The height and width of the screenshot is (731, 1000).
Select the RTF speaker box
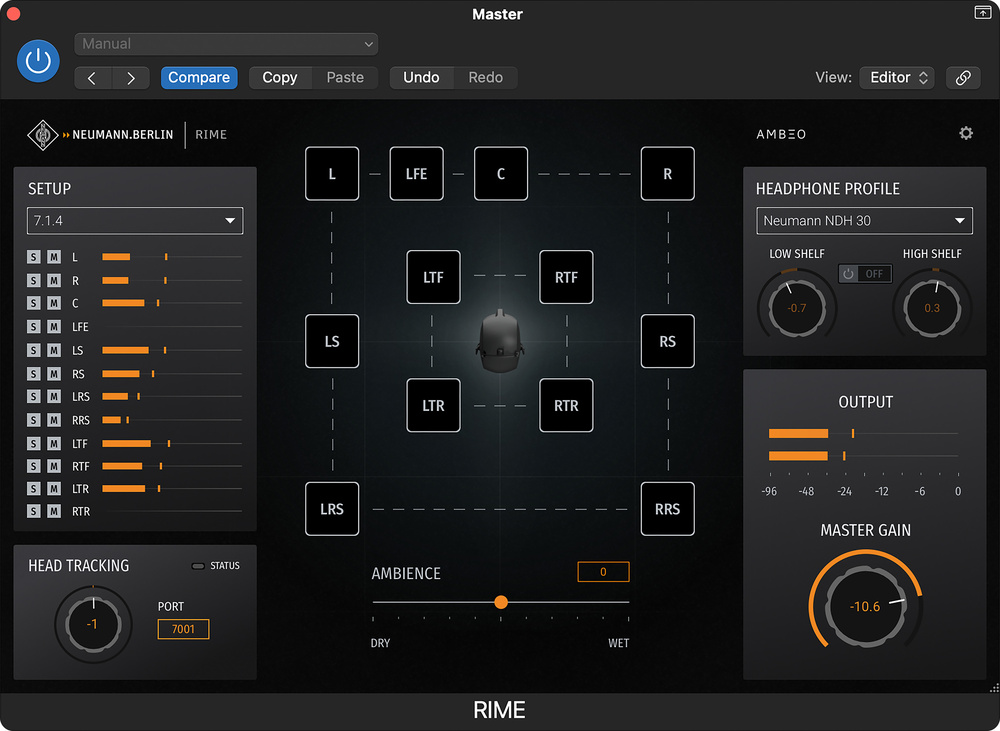[566, 277]
